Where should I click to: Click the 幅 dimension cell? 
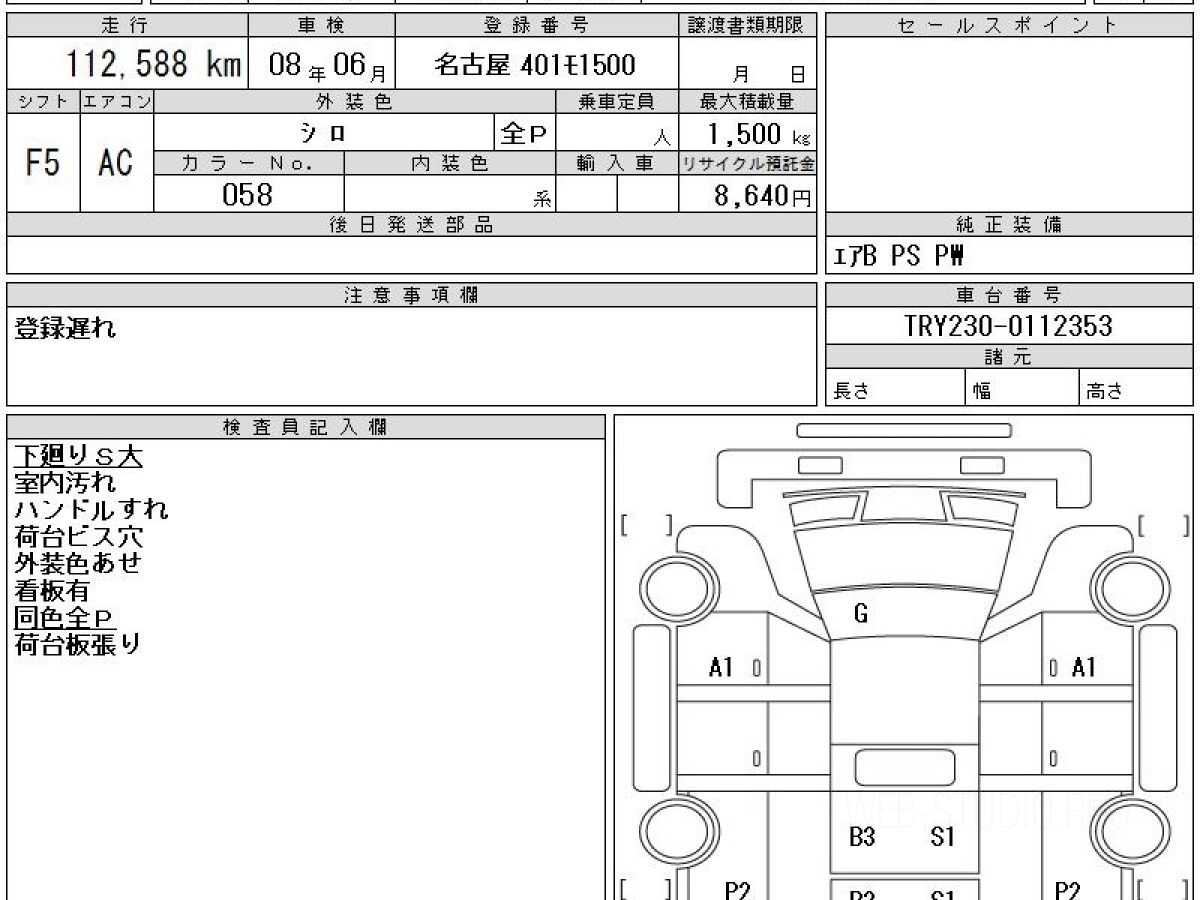coord(1022,388)
